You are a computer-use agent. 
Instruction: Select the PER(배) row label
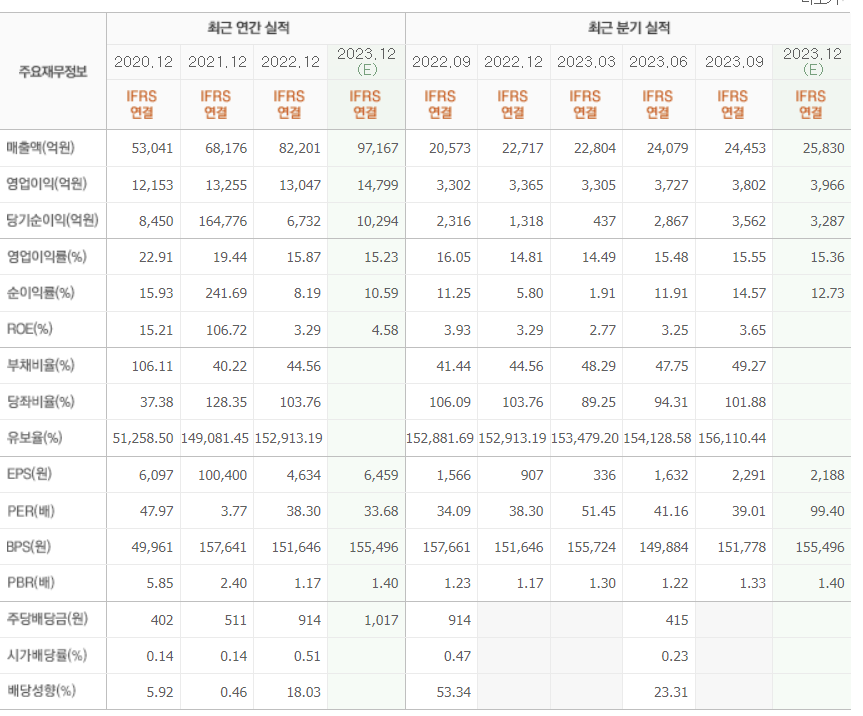tap(30, 511)
